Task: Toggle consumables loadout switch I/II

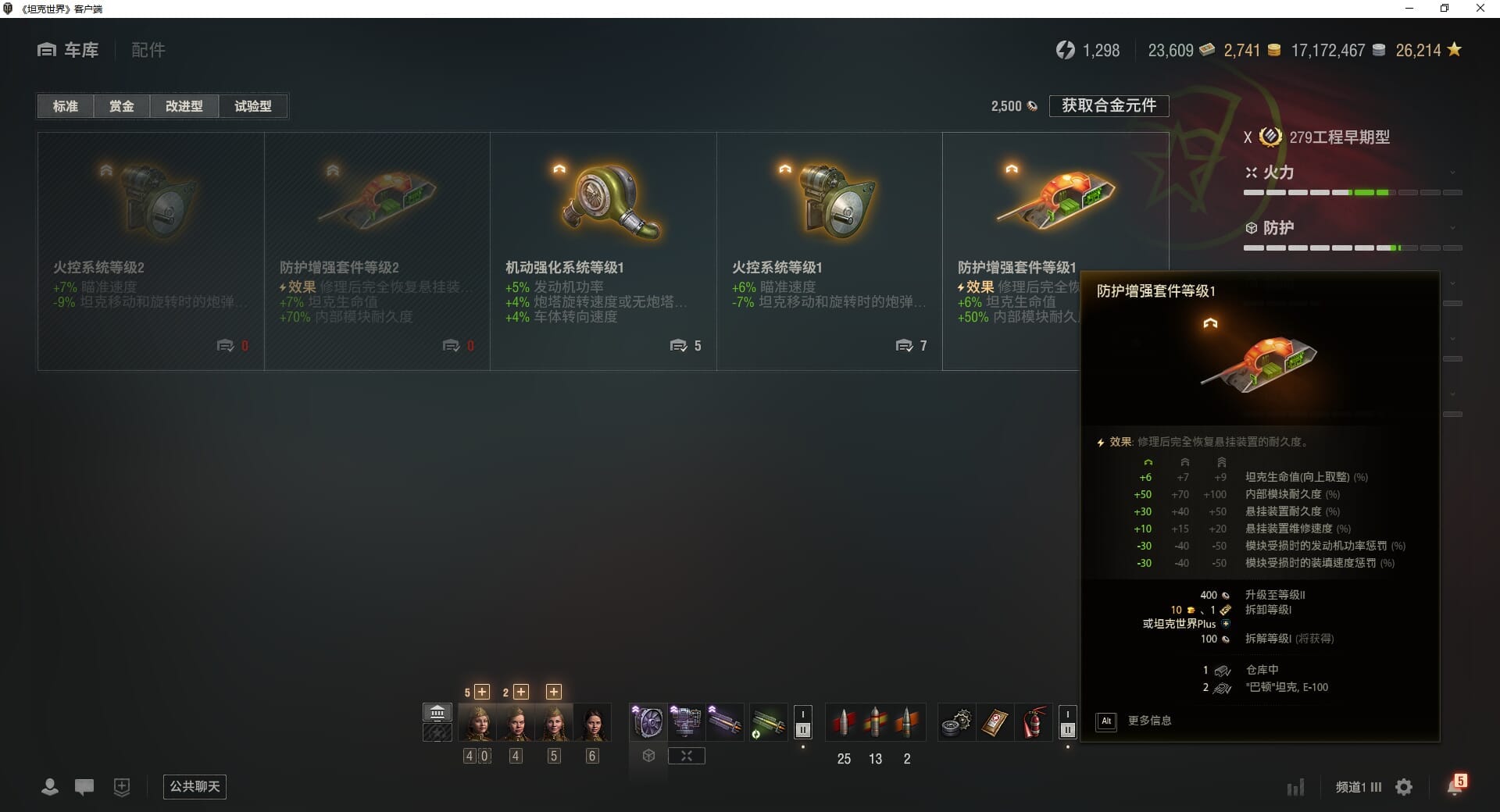Action: pos(1067,723)
